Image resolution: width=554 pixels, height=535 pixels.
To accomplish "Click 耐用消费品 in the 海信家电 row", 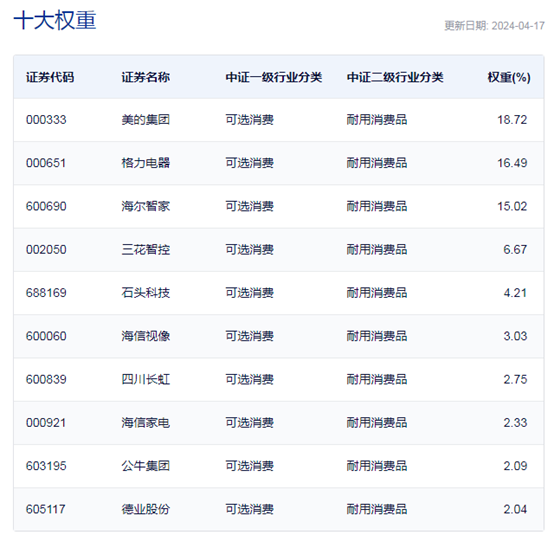I will click(377, 423).
